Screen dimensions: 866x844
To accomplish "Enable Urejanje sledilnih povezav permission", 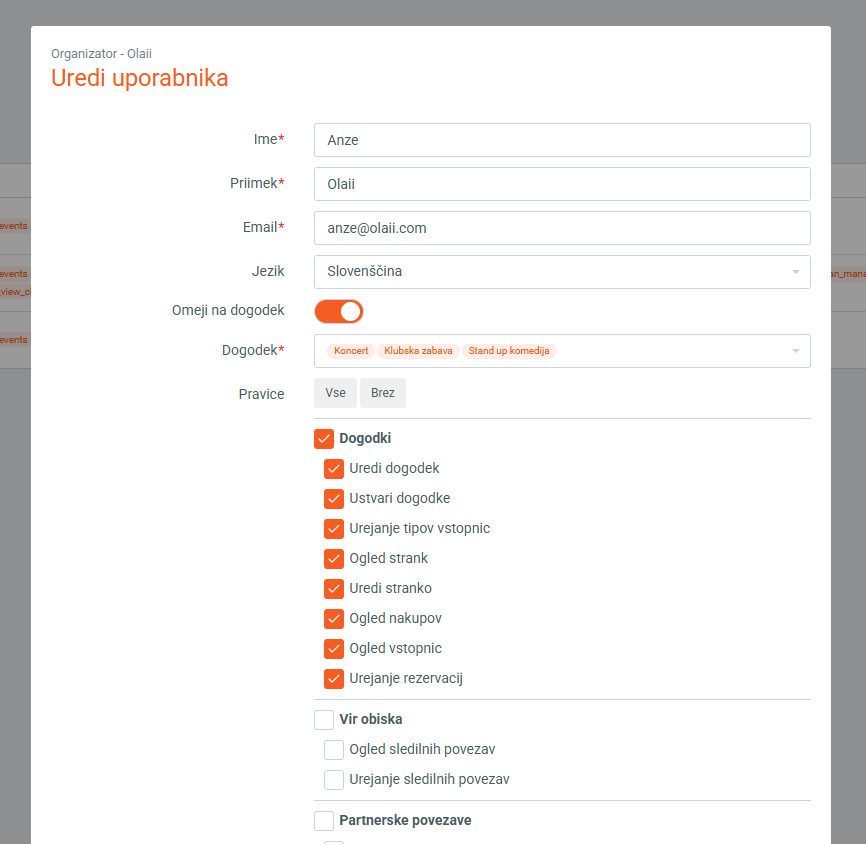I will click(334, 779).
